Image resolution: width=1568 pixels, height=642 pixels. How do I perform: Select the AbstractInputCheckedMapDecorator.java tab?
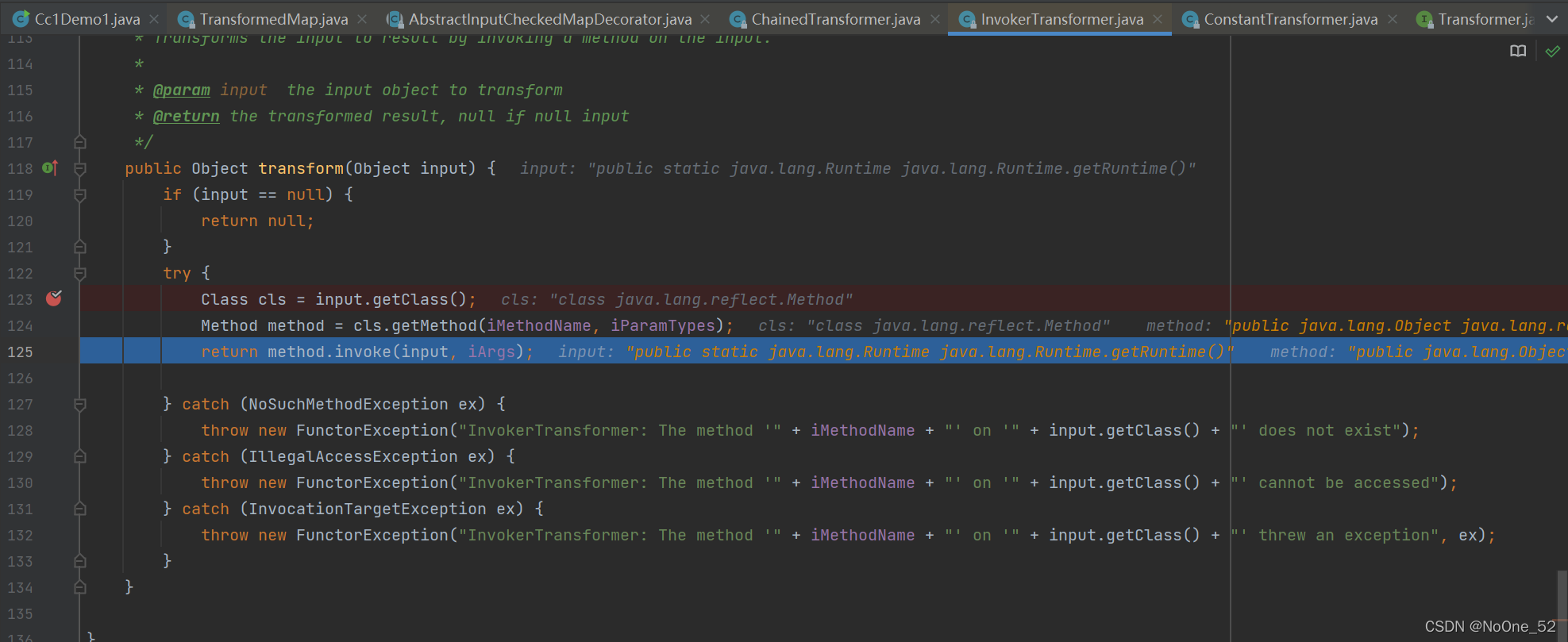coord(550,18)
